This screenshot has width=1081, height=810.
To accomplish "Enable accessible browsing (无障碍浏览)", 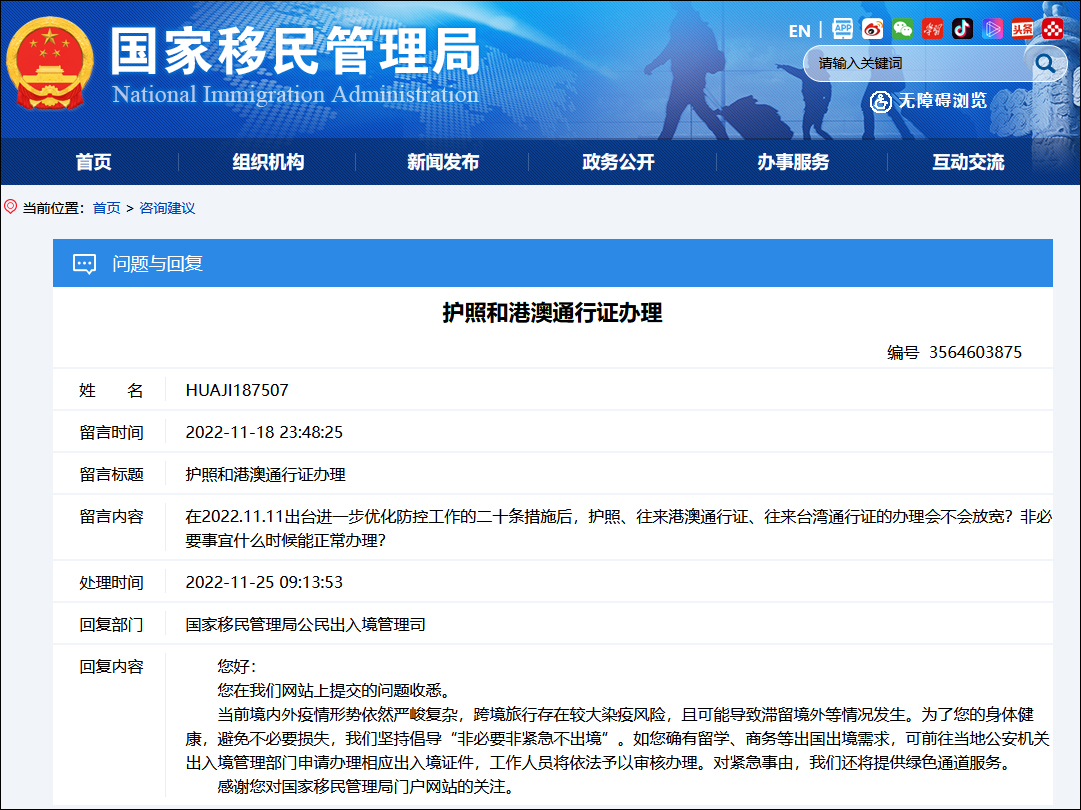I will pos(928,101).
